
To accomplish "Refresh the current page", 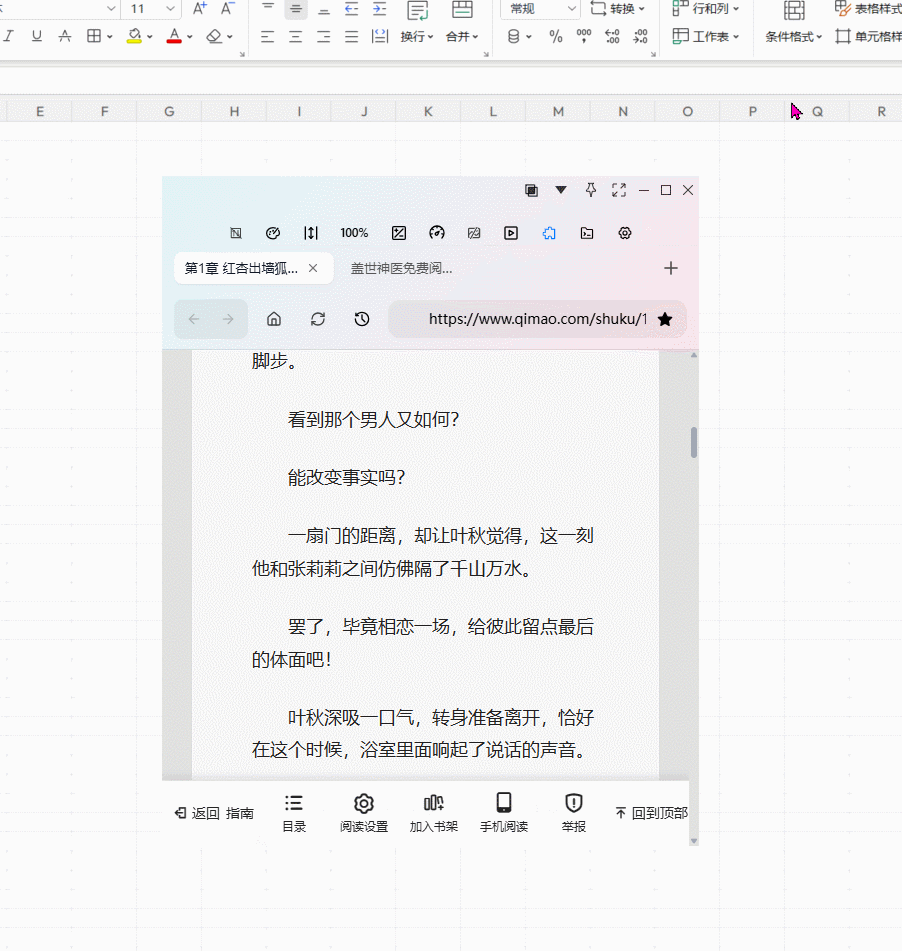I will (x=318, y=318).
